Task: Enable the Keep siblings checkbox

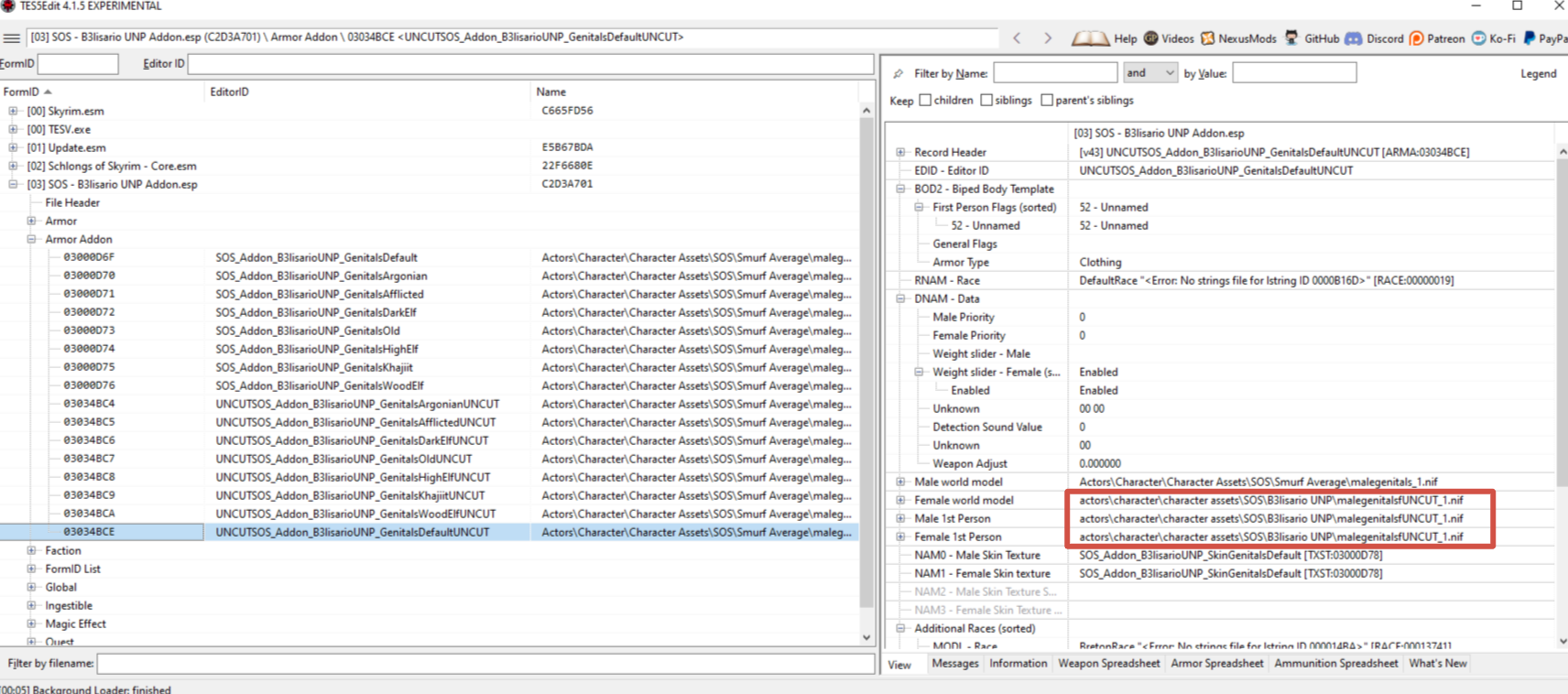Action: point(986,100)
